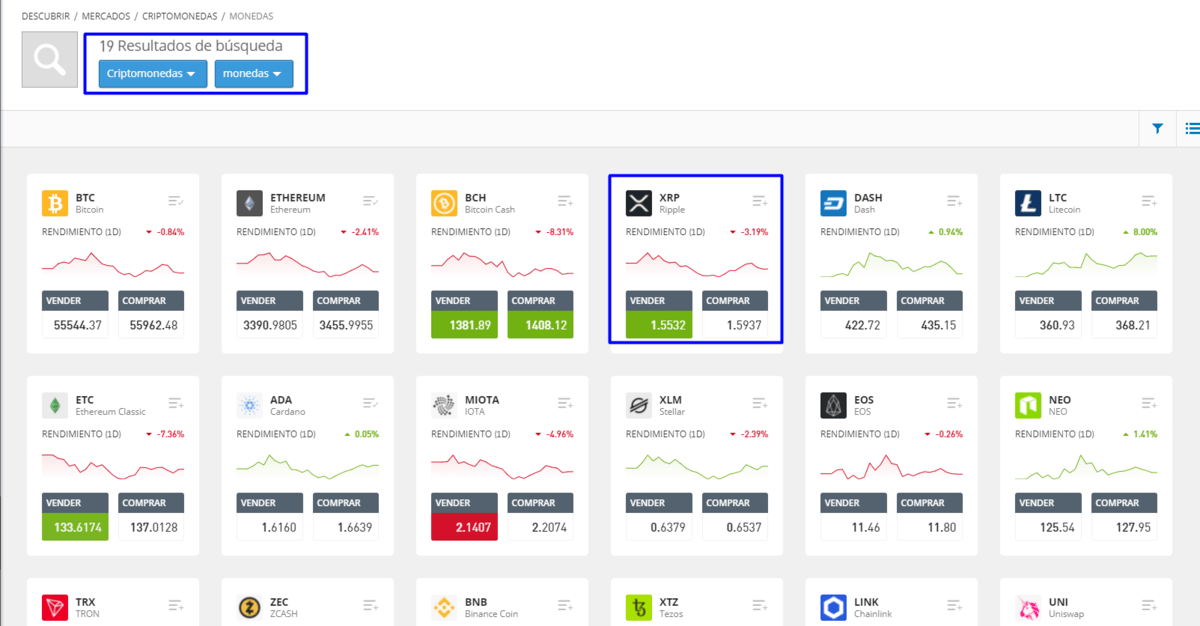Switch to list view icon

click(1191, 128)
